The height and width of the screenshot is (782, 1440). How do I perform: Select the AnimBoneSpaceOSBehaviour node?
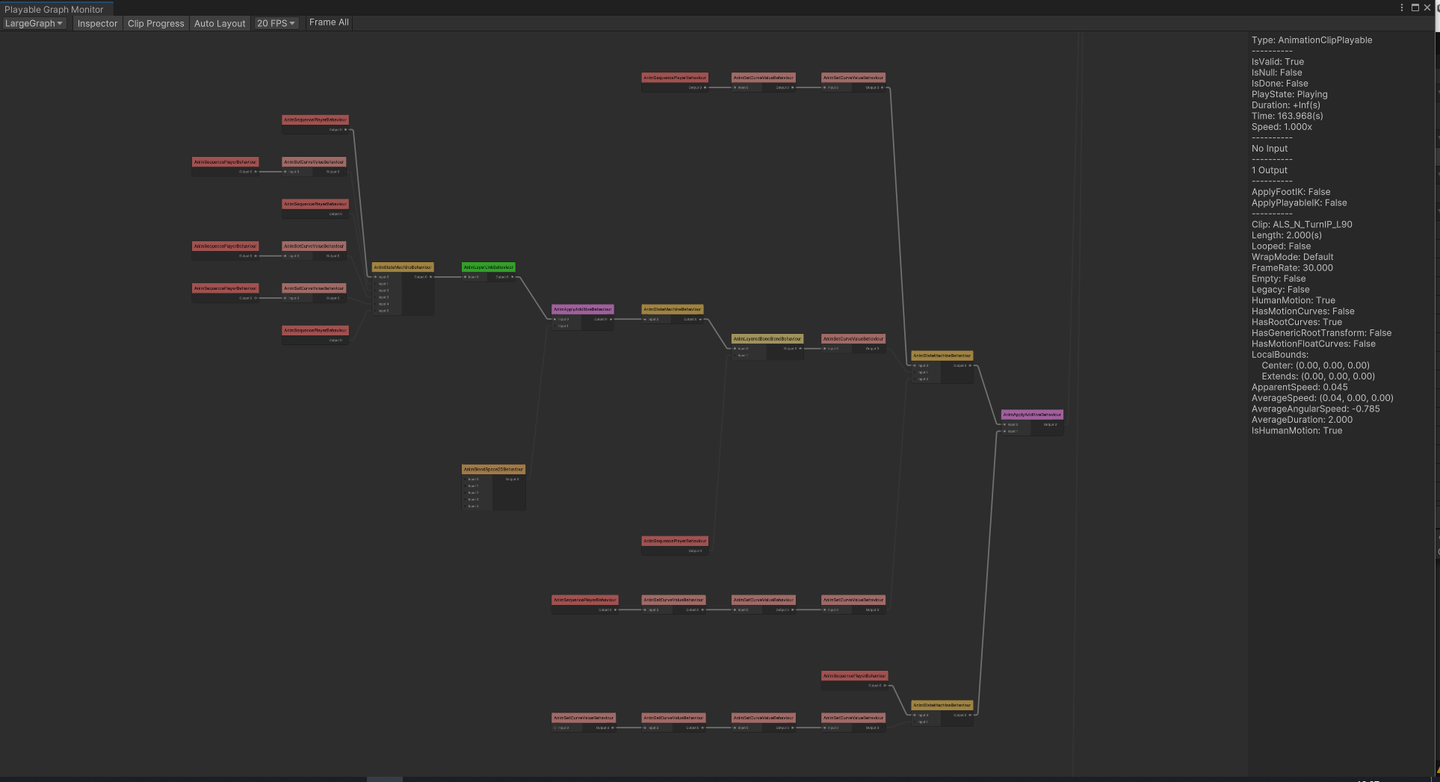point(493,469)
